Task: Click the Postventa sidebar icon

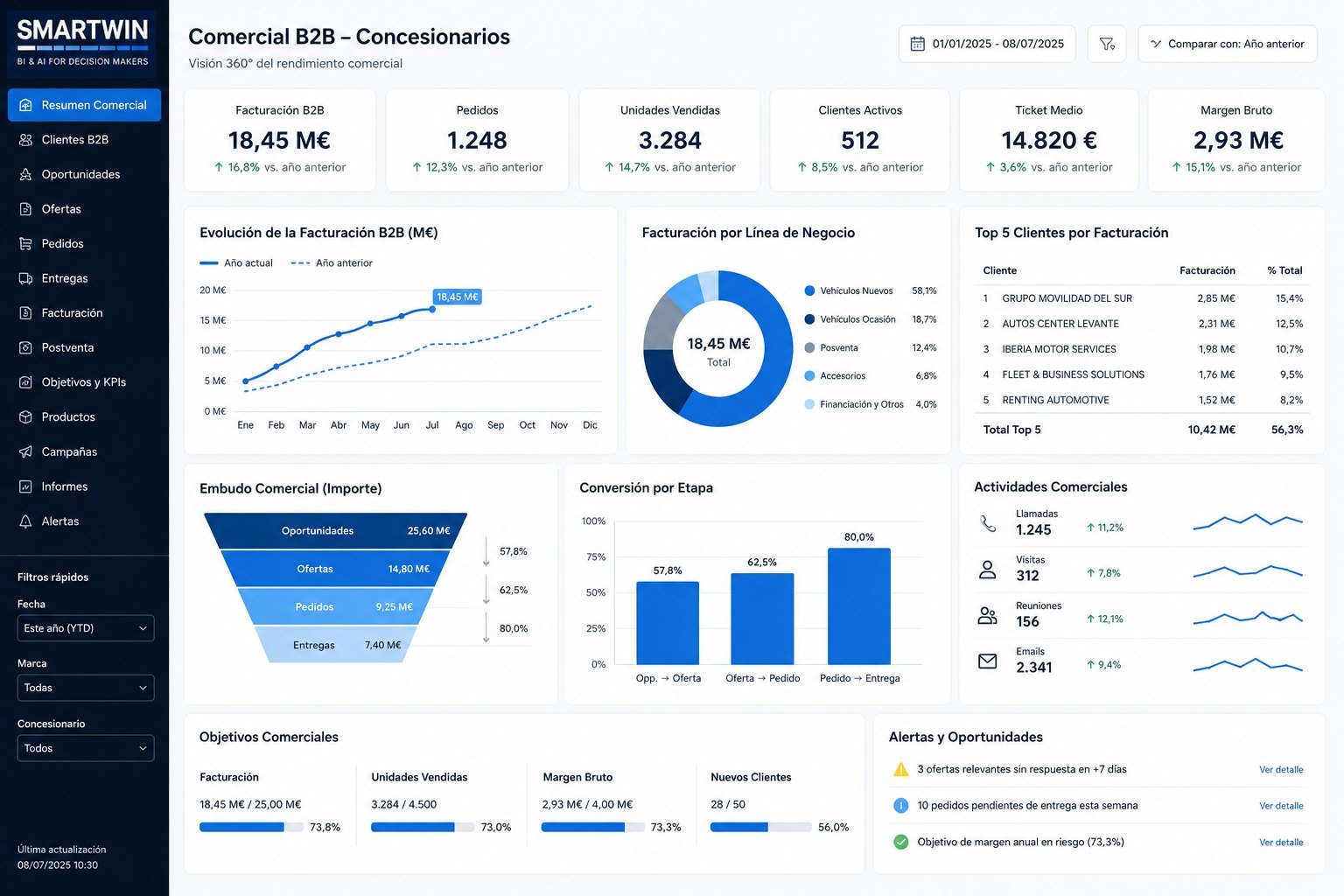Action: point(25,347)
